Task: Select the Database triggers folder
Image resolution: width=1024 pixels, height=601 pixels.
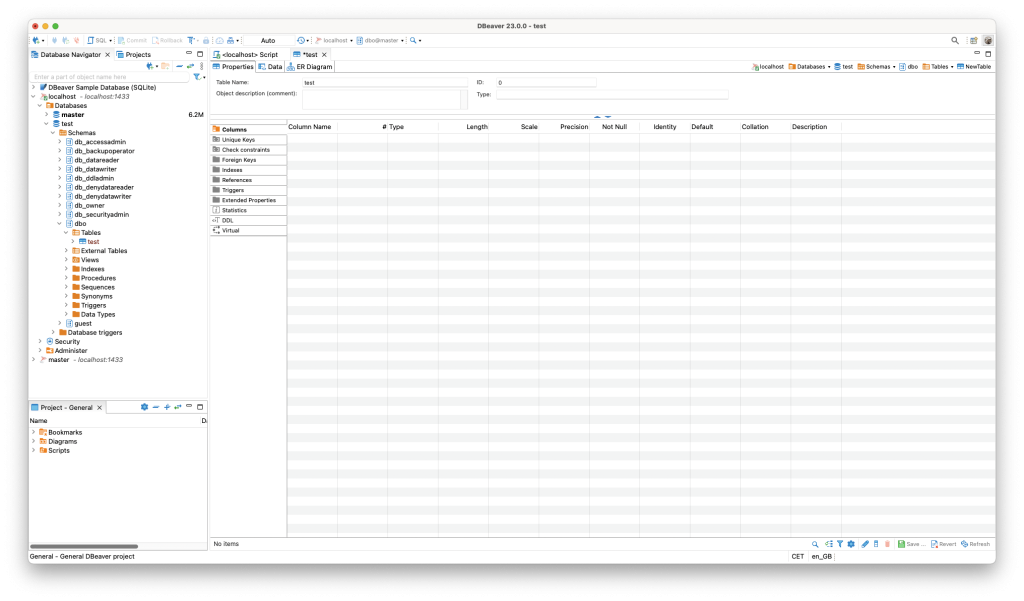Action: click(x=90, y=333)
